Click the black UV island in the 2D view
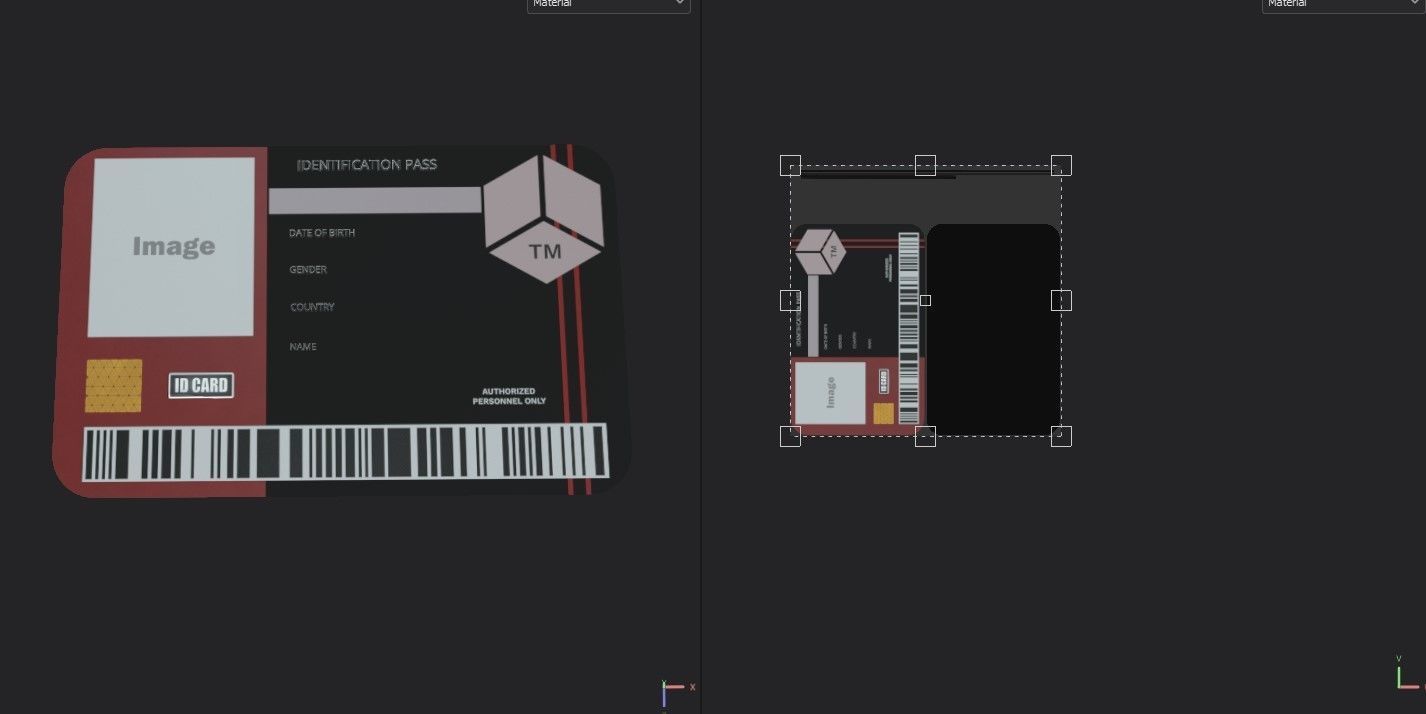The height and width of the screenshot is (714, 1426). click(993, 330)
